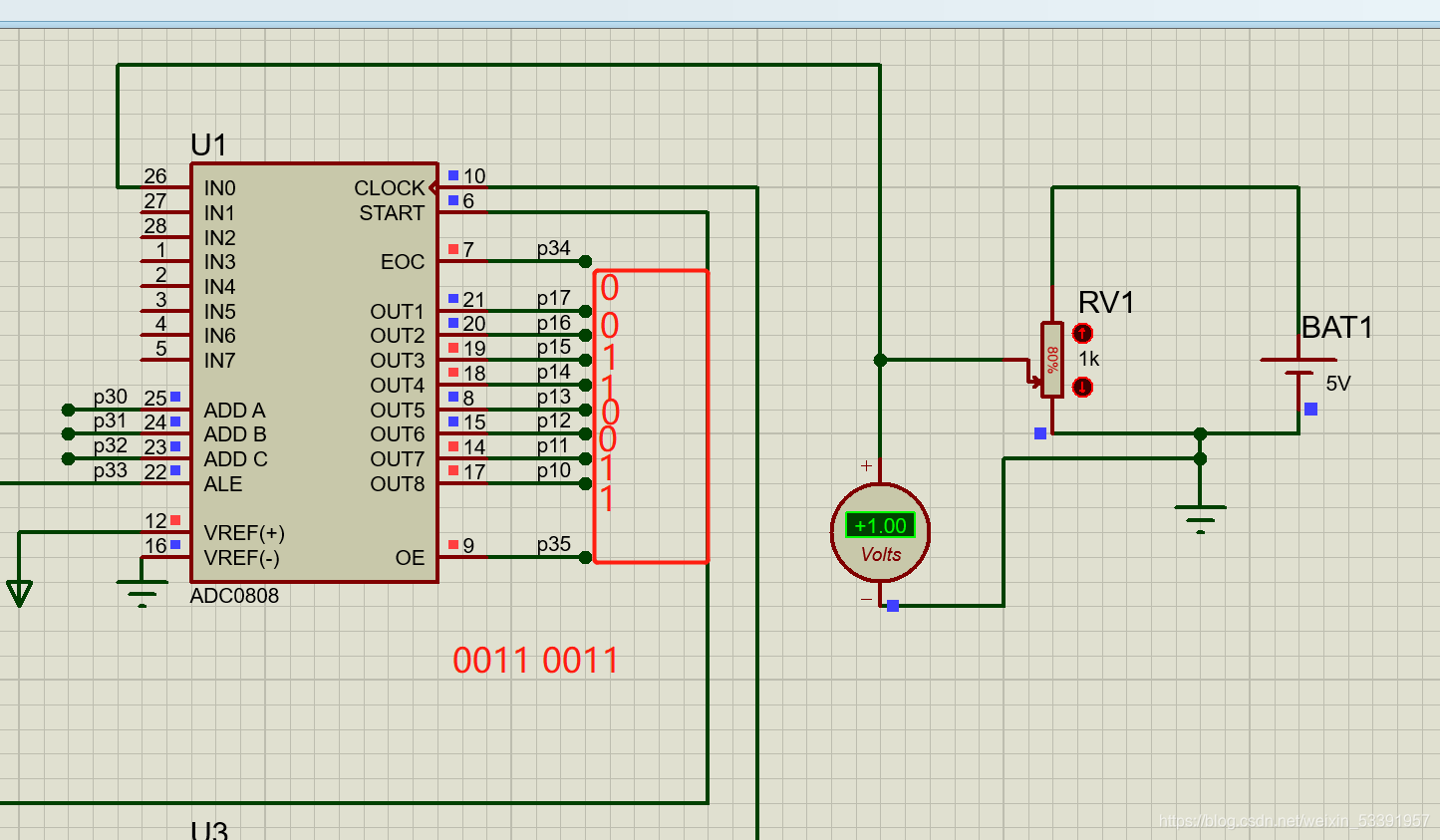Click the EOC pin name on U1
The height and width of the screenshot is (840, 1440).
tap(403, 262)
